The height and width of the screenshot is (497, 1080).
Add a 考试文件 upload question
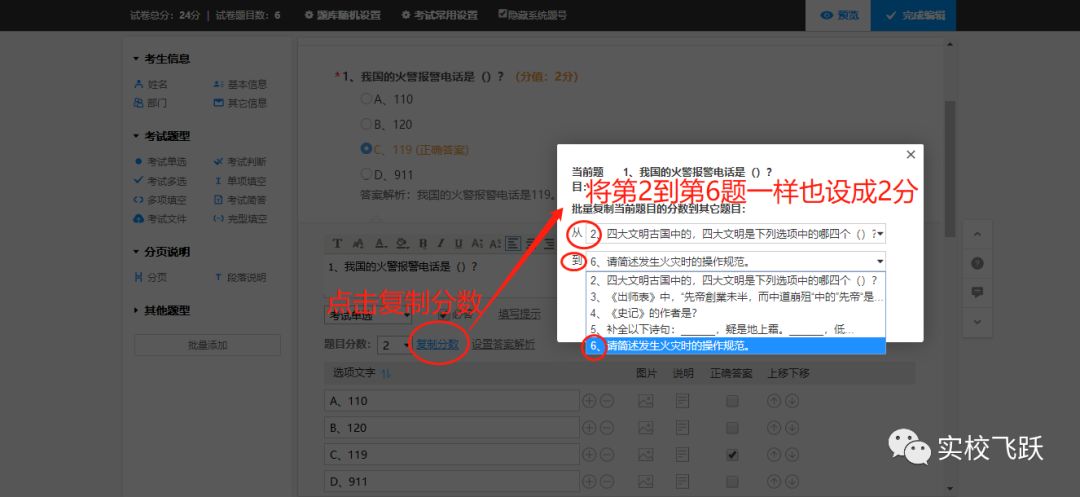(x=160, y=219)
